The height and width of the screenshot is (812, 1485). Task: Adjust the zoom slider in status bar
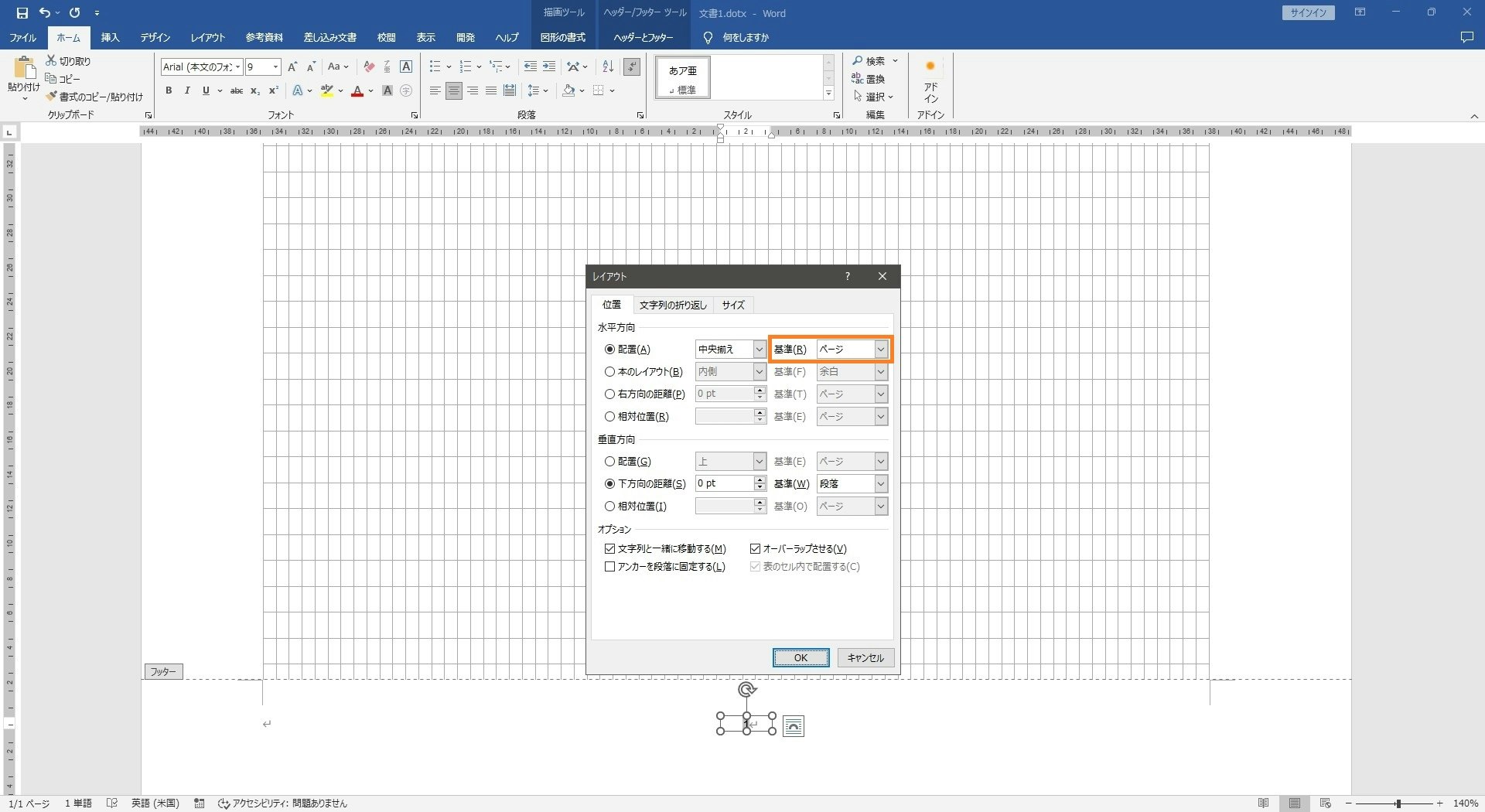1398,803
